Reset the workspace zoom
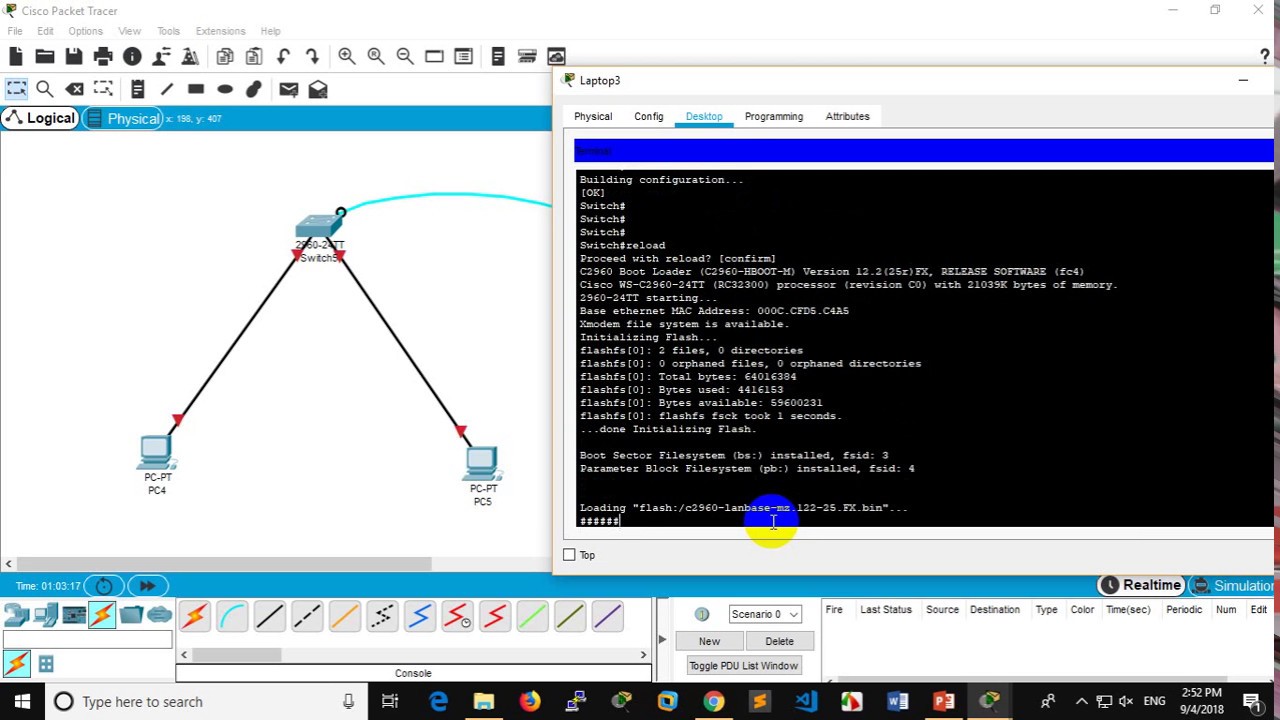 376,57
